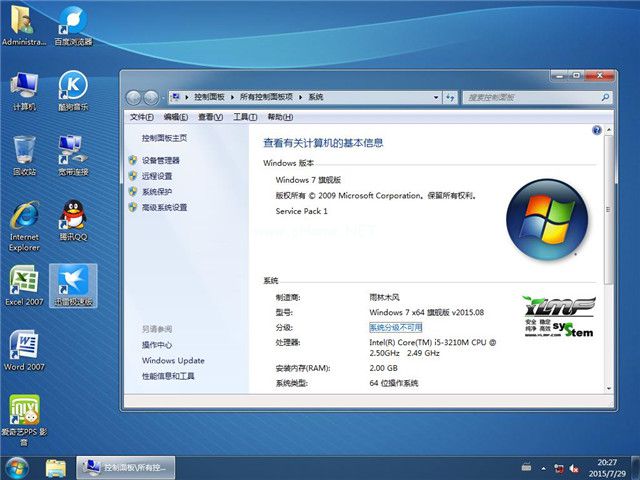Click the 'Windows 7 旗舰版' edition text
Image resolution: width=640 pixels, height=480 pixels.
click(x=308, y=180)
